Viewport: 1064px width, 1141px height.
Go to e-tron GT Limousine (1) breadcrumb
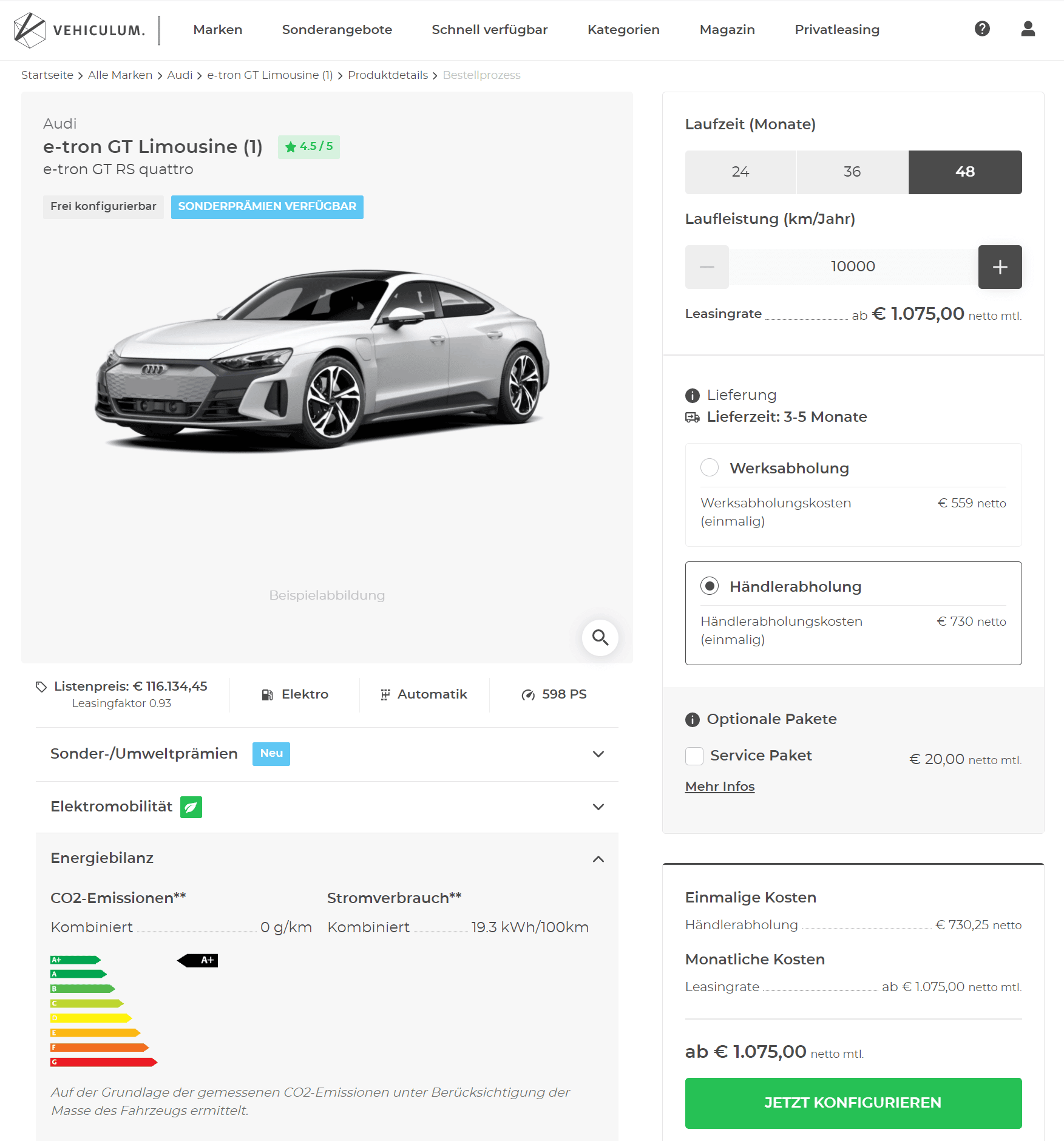pyautogui.click(x=270, y=75)
